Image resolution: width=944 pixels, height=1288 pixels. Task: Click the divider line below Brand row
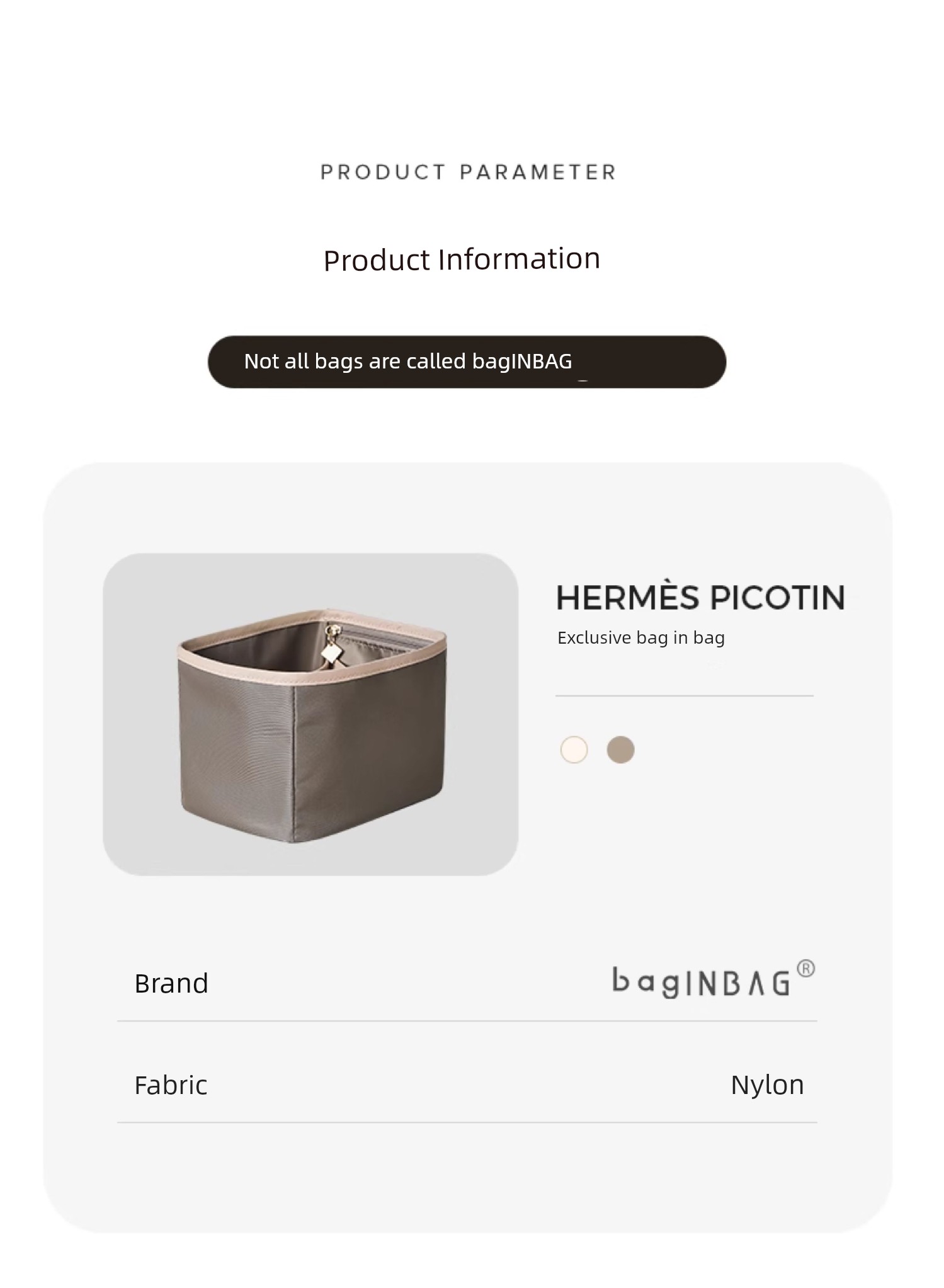pyautogui.click(x=467, y=1021)
